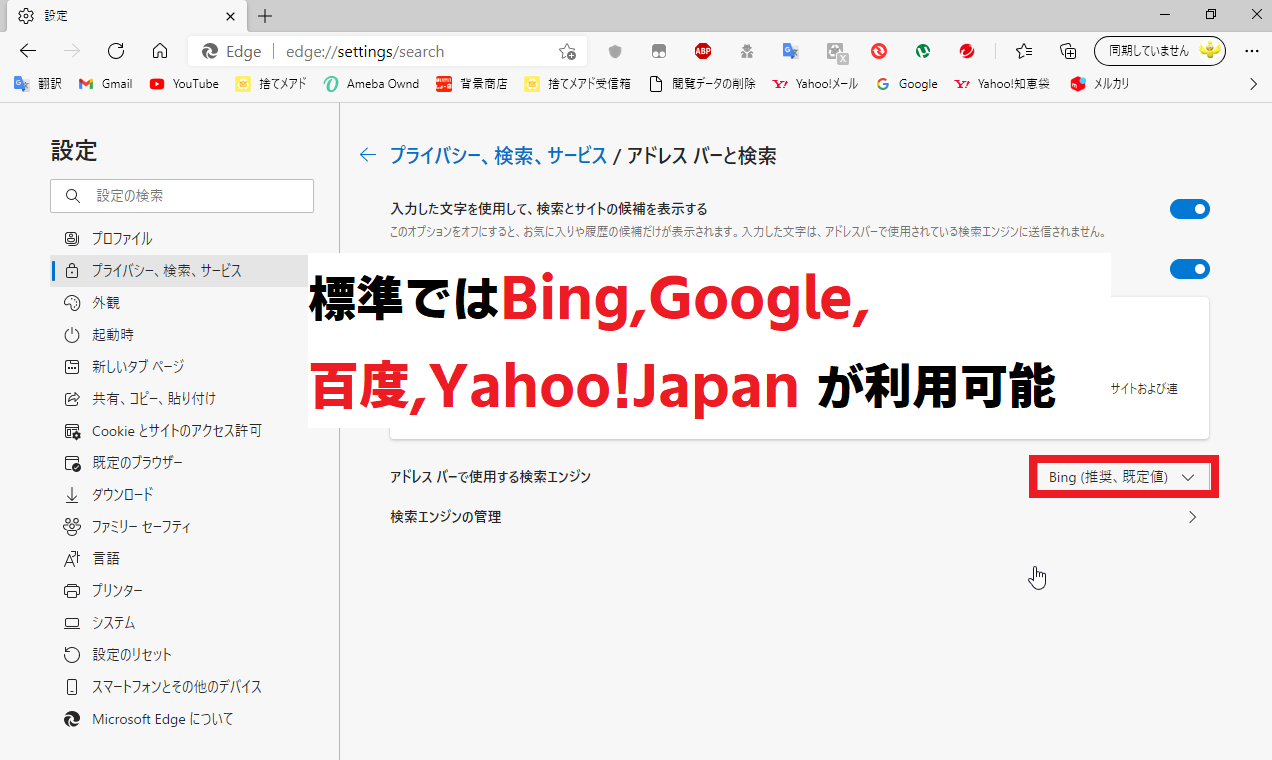Open the Collections toolbar icon

coord(1068,51)
